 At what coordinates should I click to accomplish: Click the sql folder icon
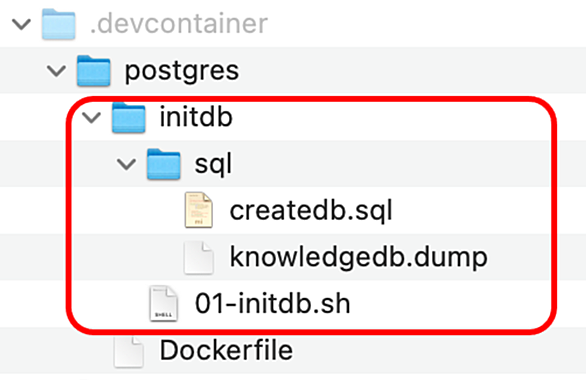click(x=164, y=164)
